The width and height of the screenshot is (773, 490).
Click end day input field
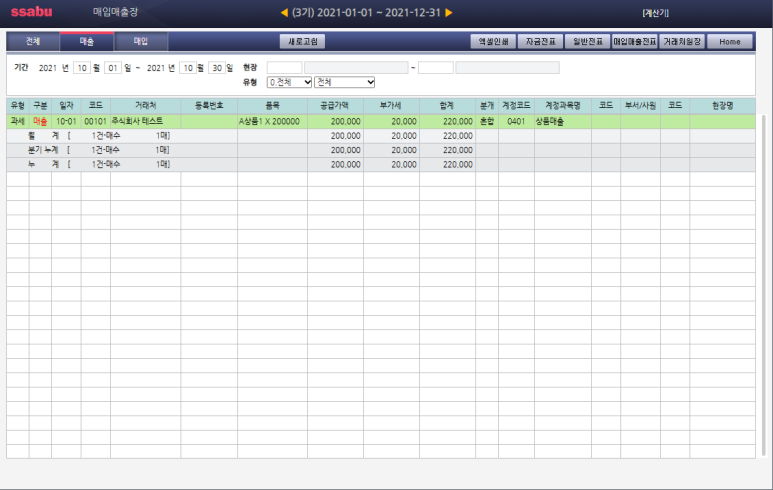coord(217,68)
